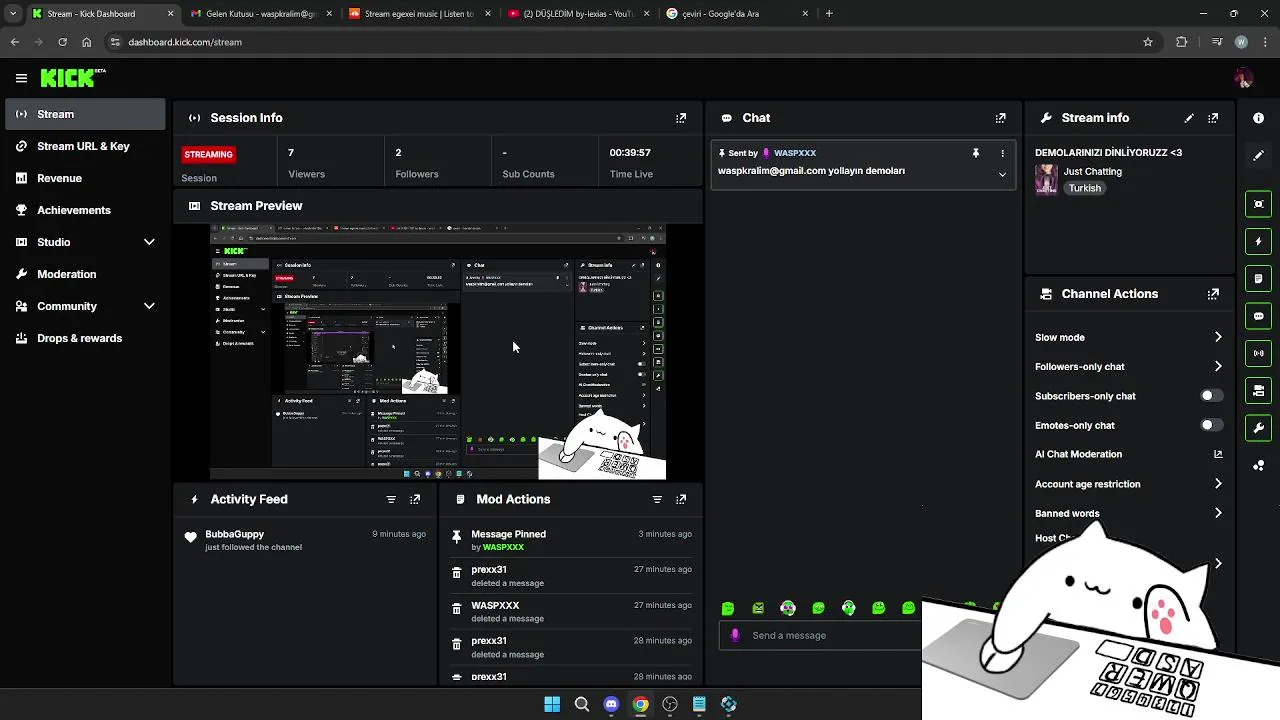This screenshot has width=1280, height=720.
Task: Toggle channel actions widget in right sidebar
Action: coord(1258,390)
